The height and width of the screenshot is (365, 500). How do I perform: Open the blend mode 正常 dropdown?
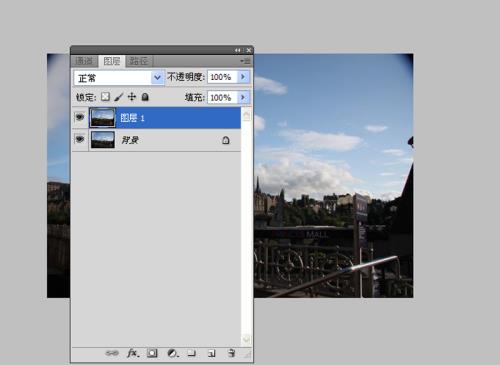point(119,78)
